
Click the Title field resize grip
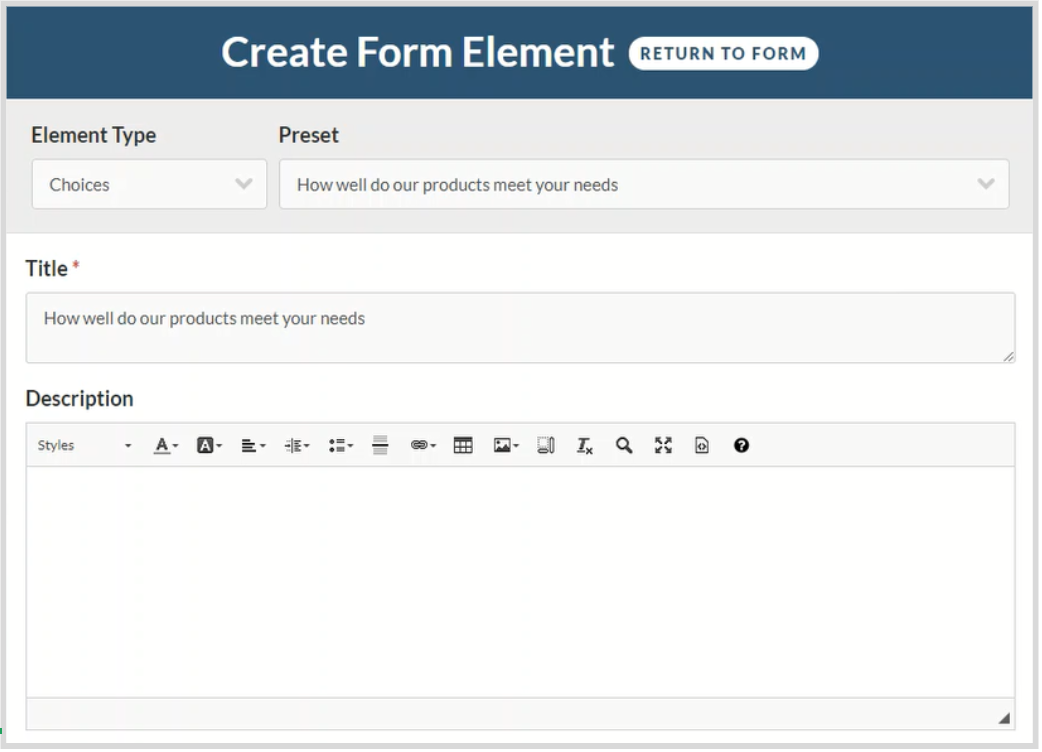[x=1009, y=357]
